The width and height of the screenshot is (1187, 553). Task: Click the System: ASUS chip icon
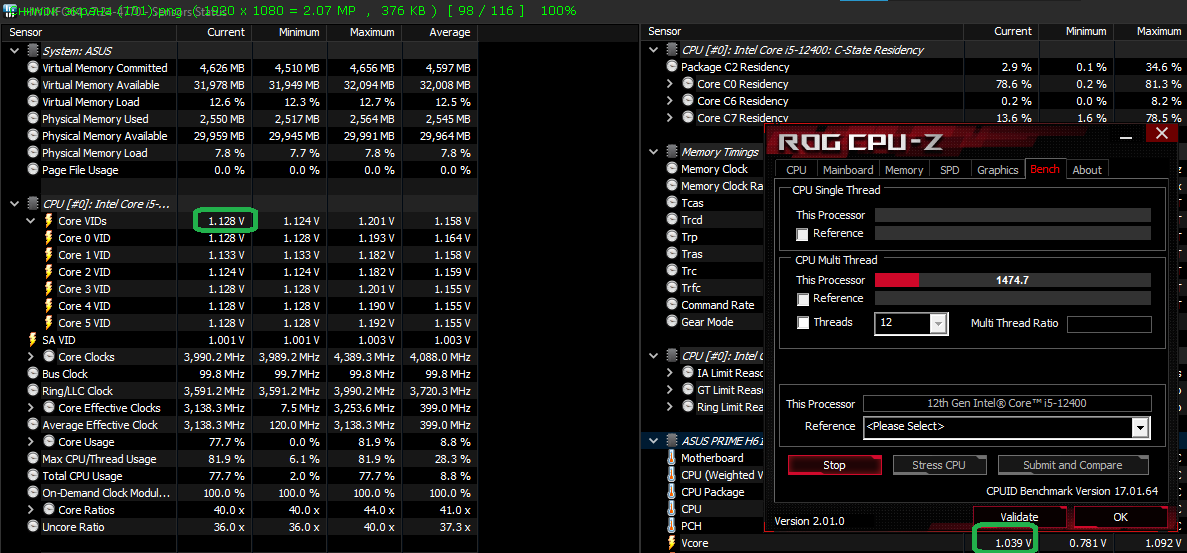pos(33,51)
